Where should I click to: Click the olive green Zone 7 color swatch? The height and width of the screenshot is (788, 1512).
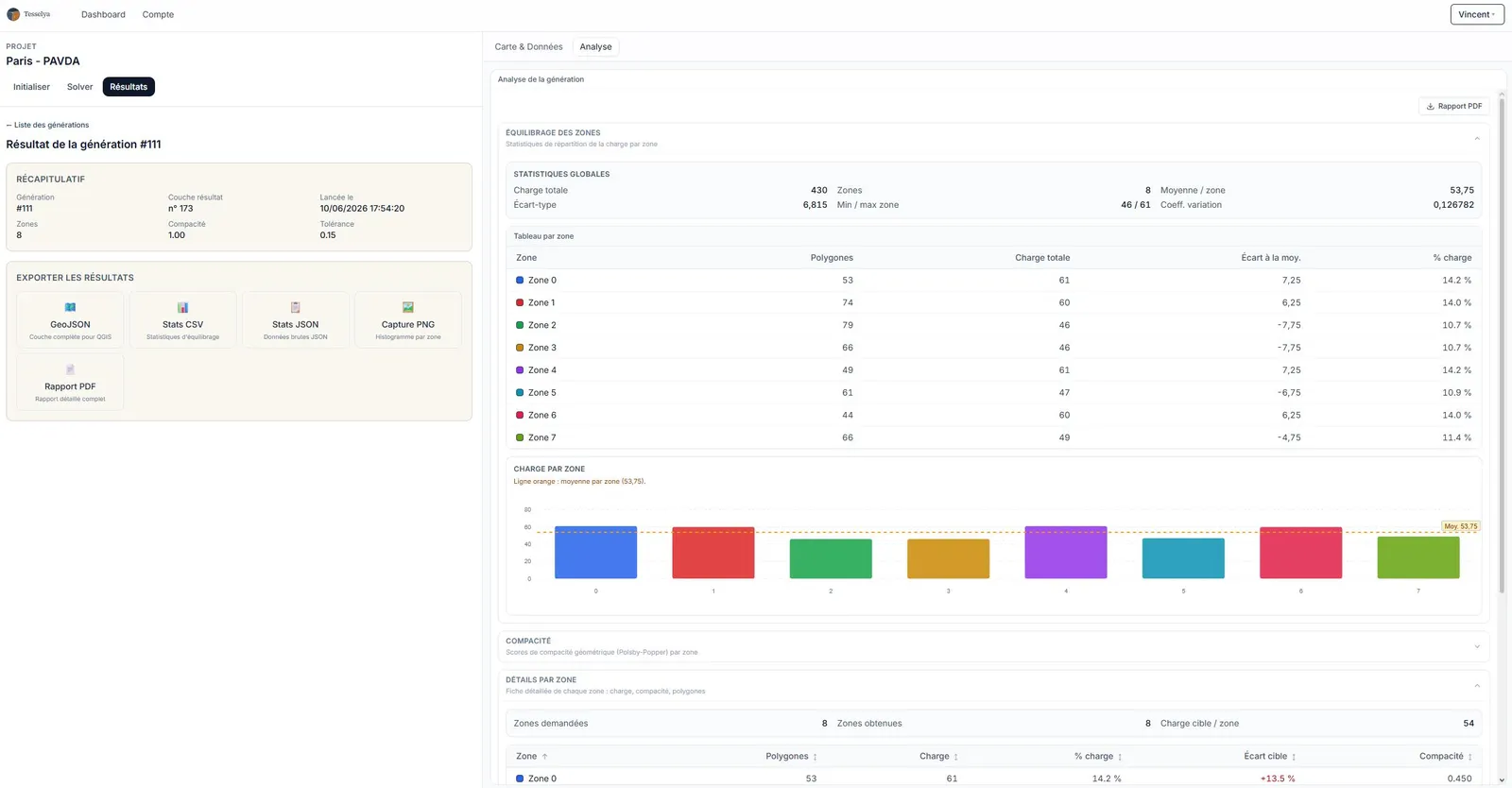point(520,438)
